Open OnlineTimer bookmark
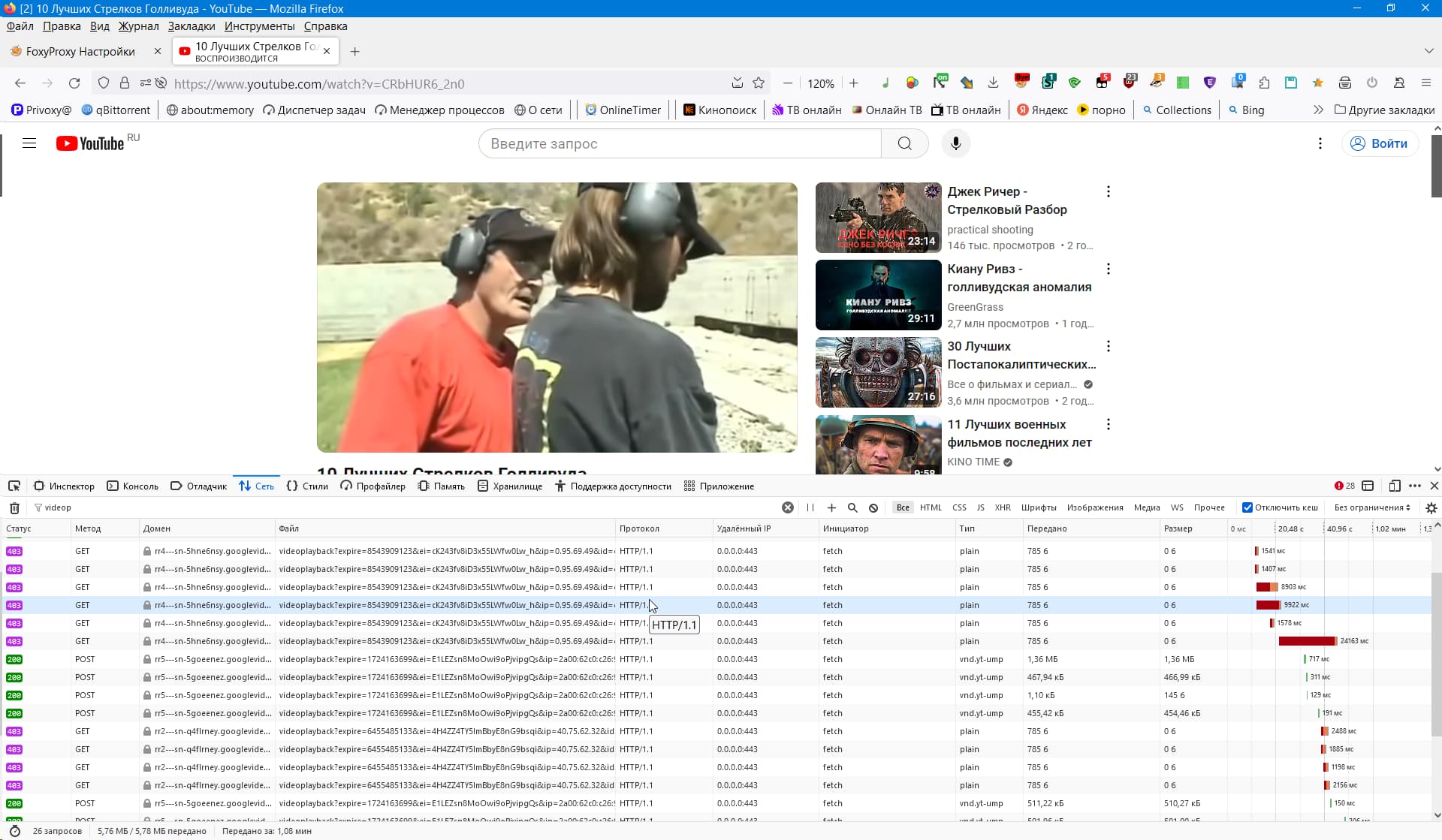The height and width of the screenshot is (840, 1442). tap(623, 110)
